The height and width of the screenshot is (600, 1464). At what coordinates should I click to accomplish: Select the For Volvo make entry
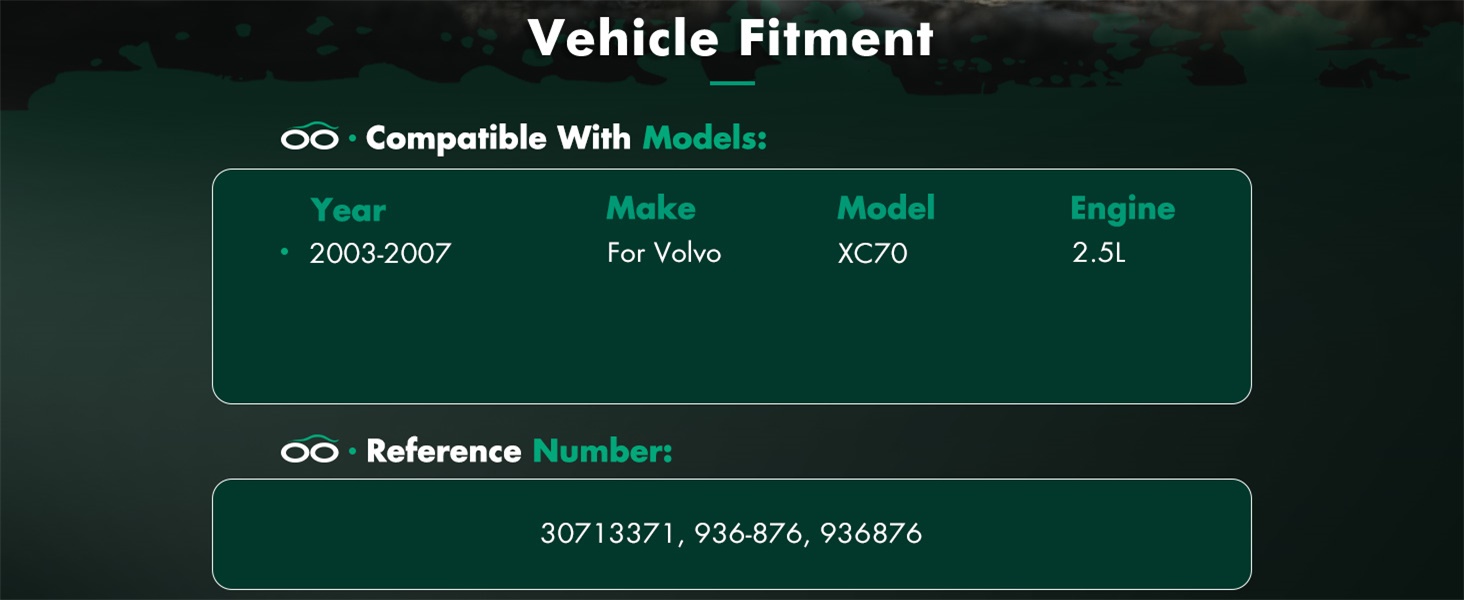click(664, 253)
